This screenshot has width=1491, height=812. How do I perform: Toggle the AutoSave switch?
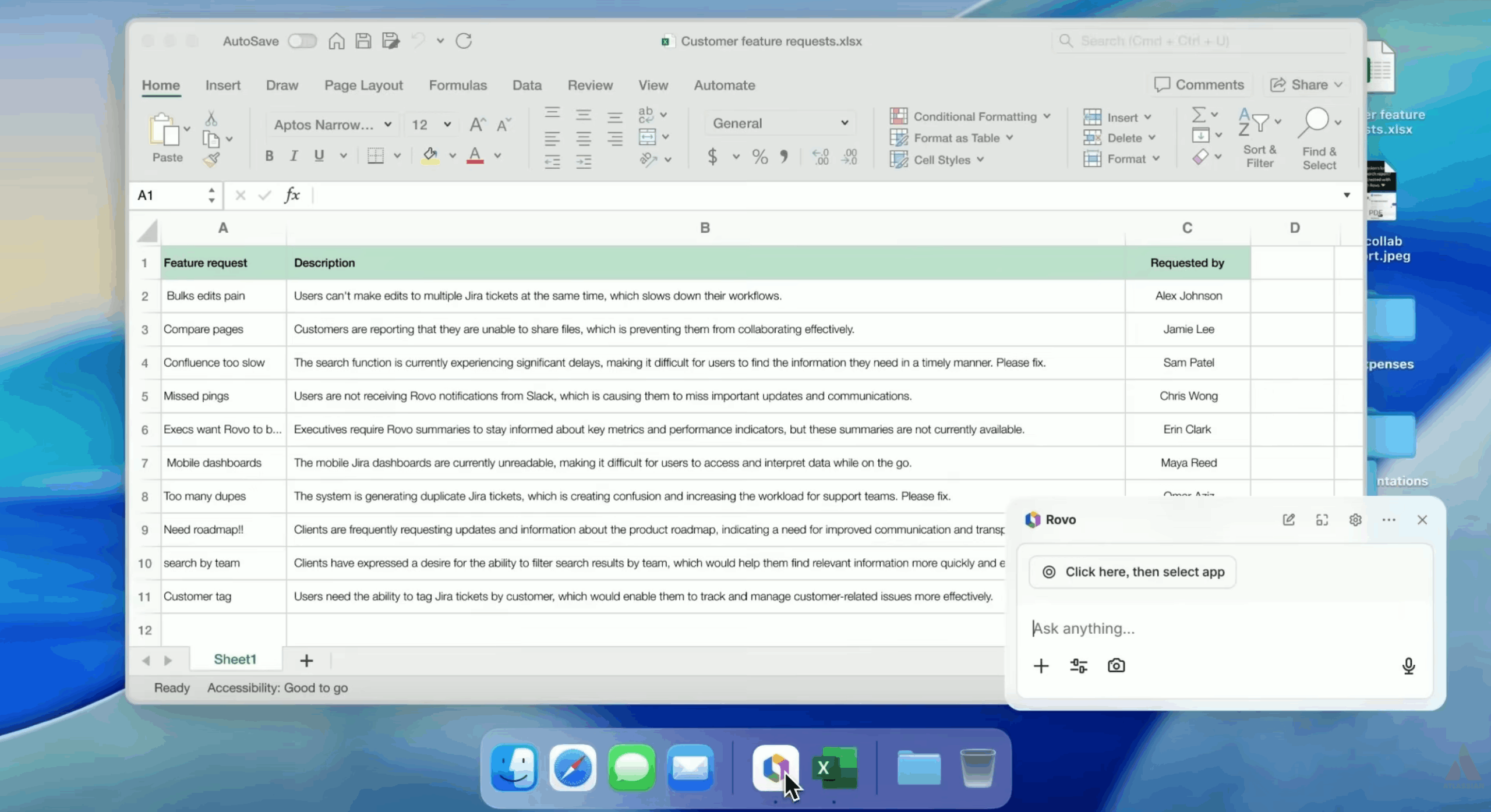(302, 41)
